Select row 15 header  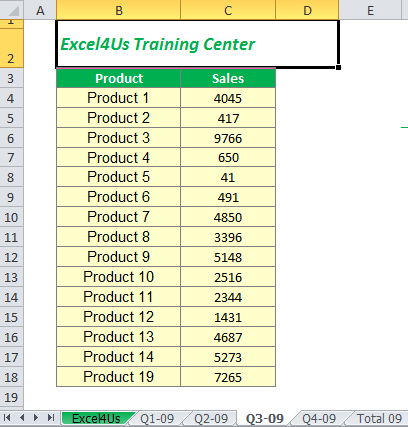11,317
